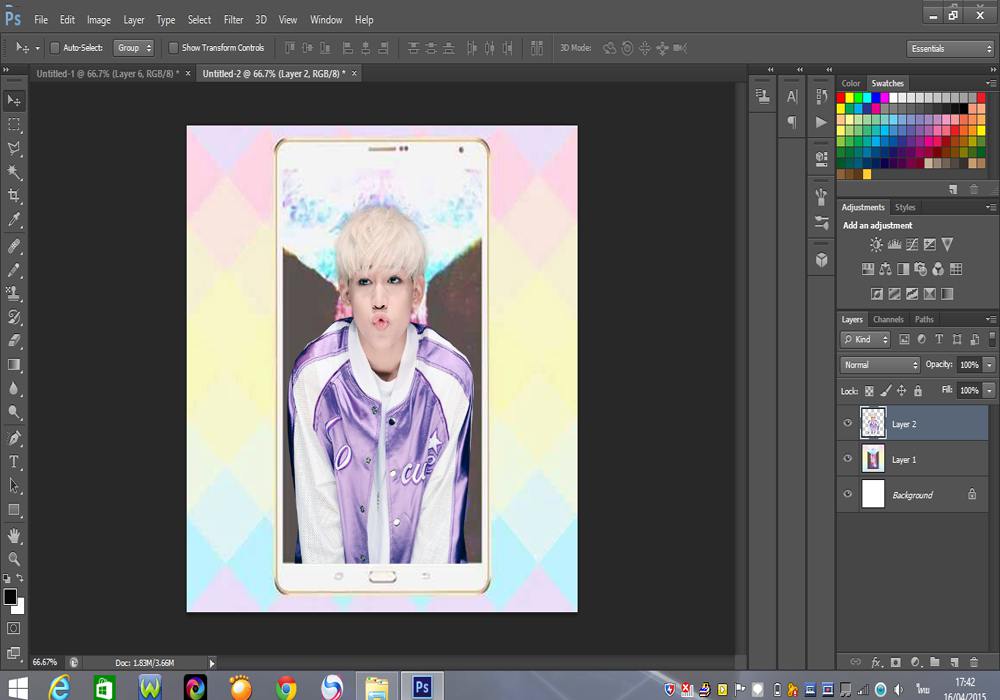Switch to Untitled-1 document tab
The width and height of the screenshot is (1000, 700).
click(107, 74)
